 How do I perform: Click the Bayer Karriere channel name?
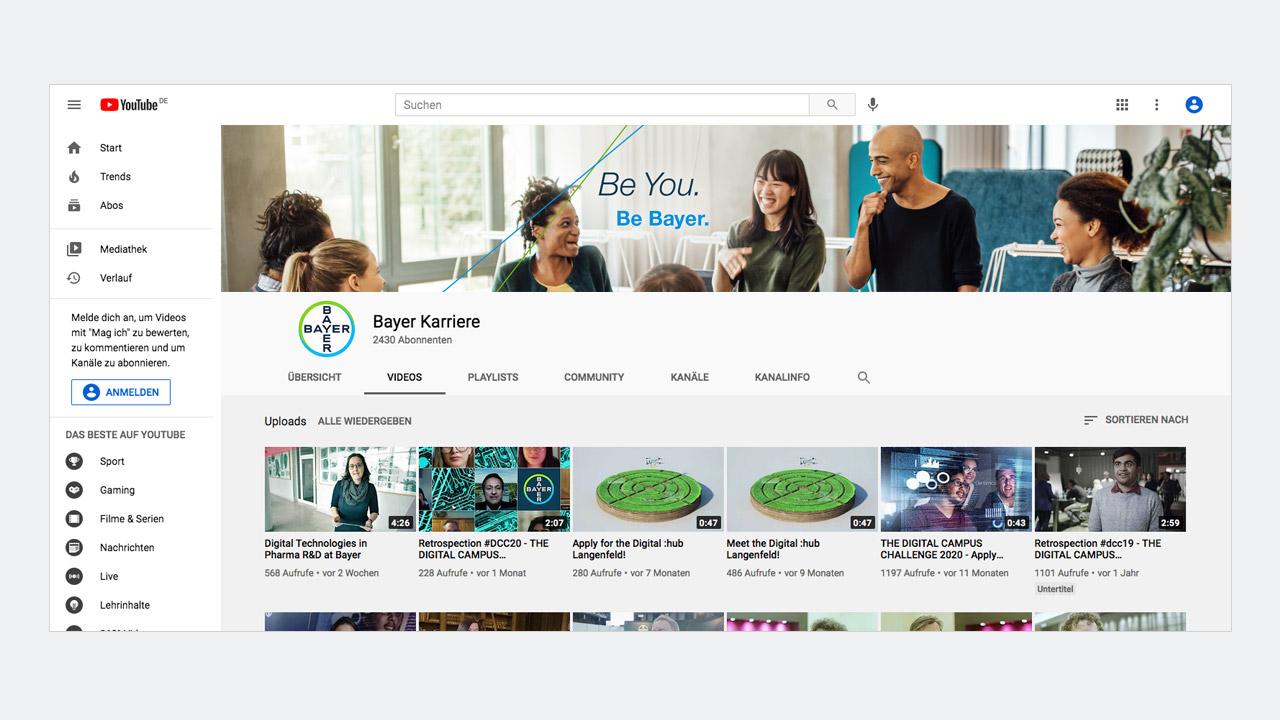(426, 322)
